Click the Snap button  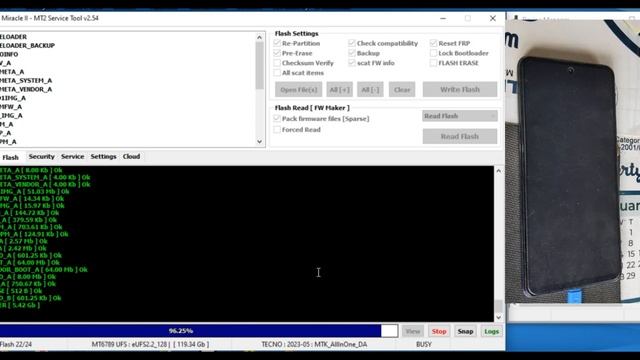pyautogui.click(x=465, y=331)
